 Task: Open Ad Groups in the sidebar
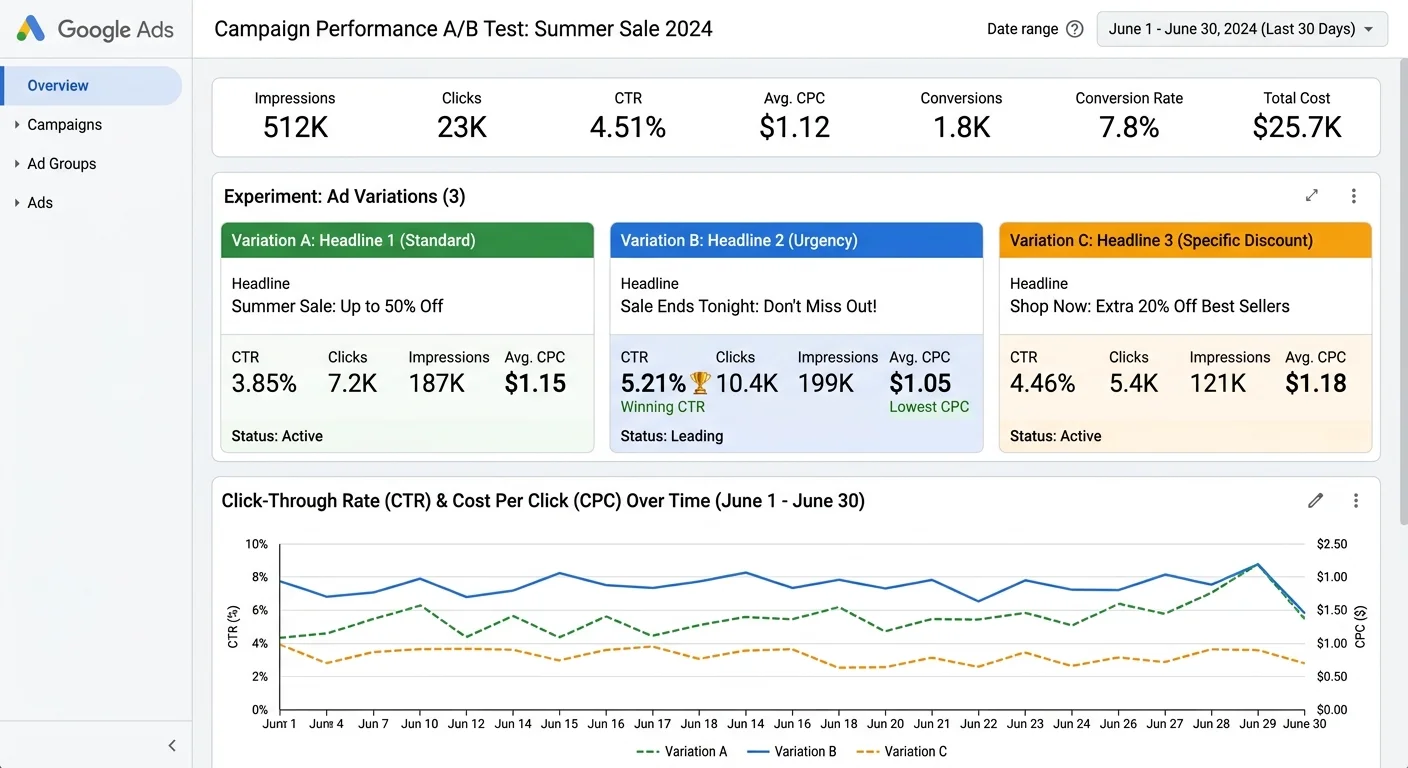(62, 164)
